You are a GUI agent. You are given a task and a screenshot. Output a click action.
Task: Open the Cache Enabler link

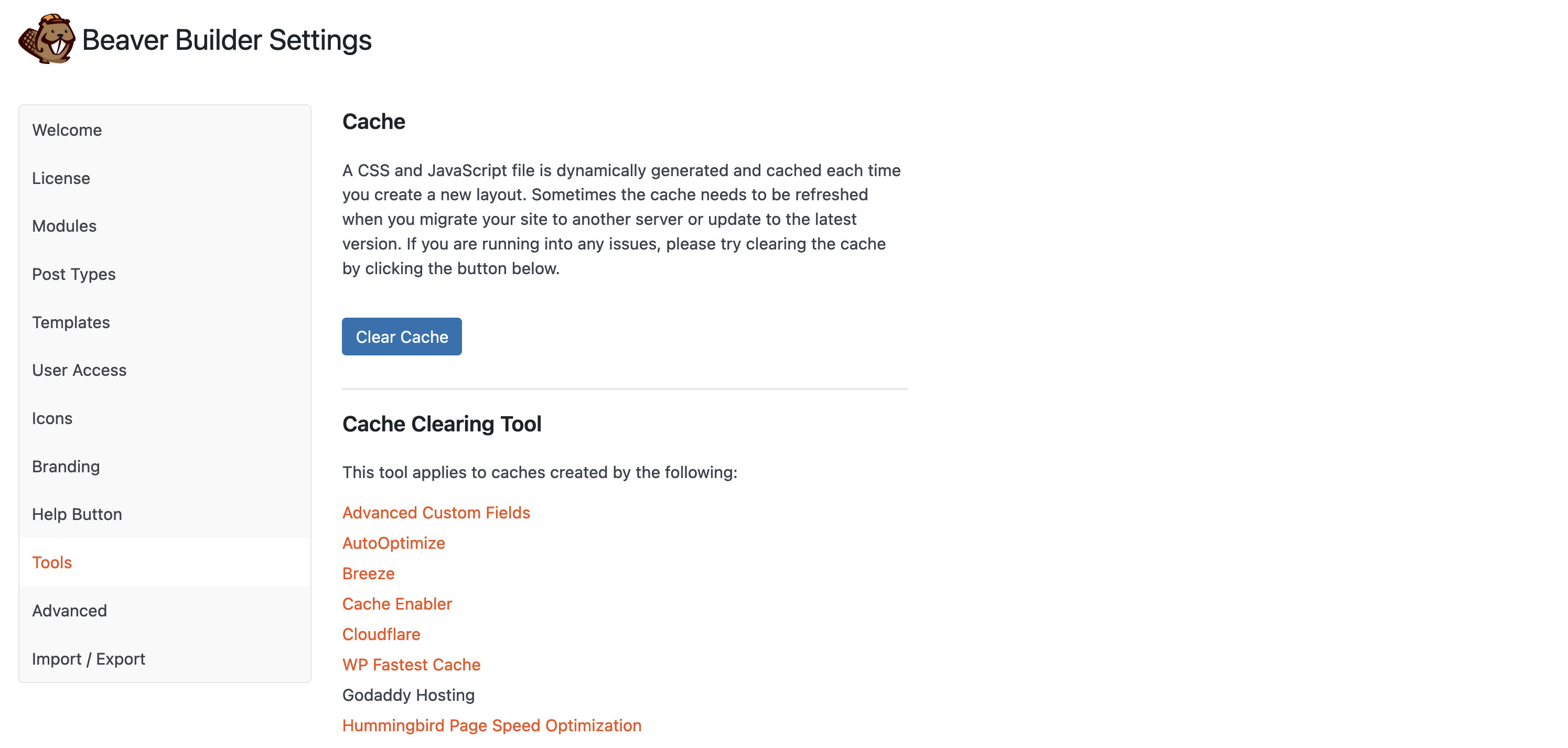397,603
